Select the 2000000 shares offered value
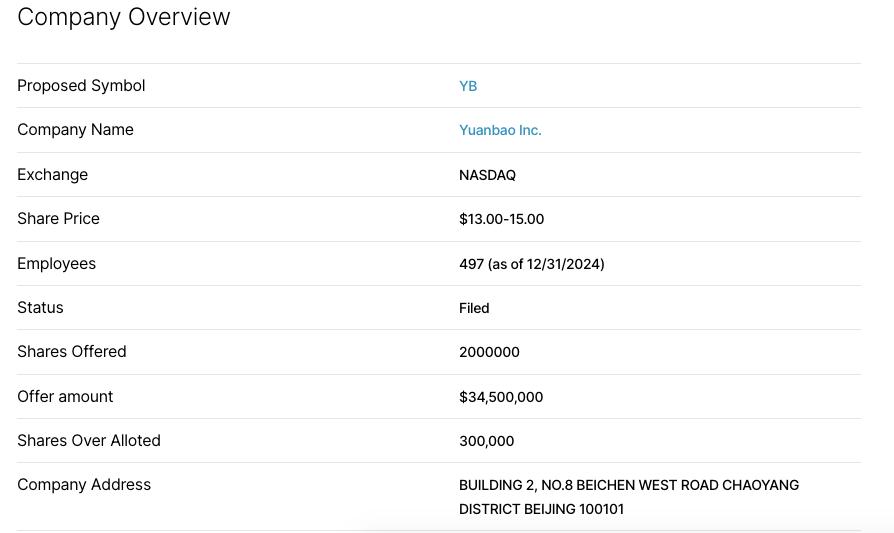Viewport: 894px width, 533px height. click(489, 352)
